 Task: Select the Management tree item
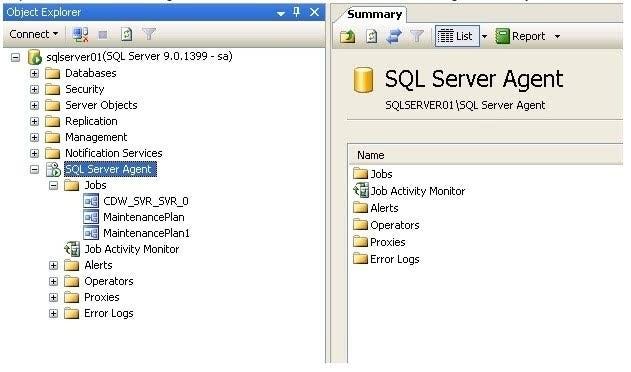coord(96,137)
